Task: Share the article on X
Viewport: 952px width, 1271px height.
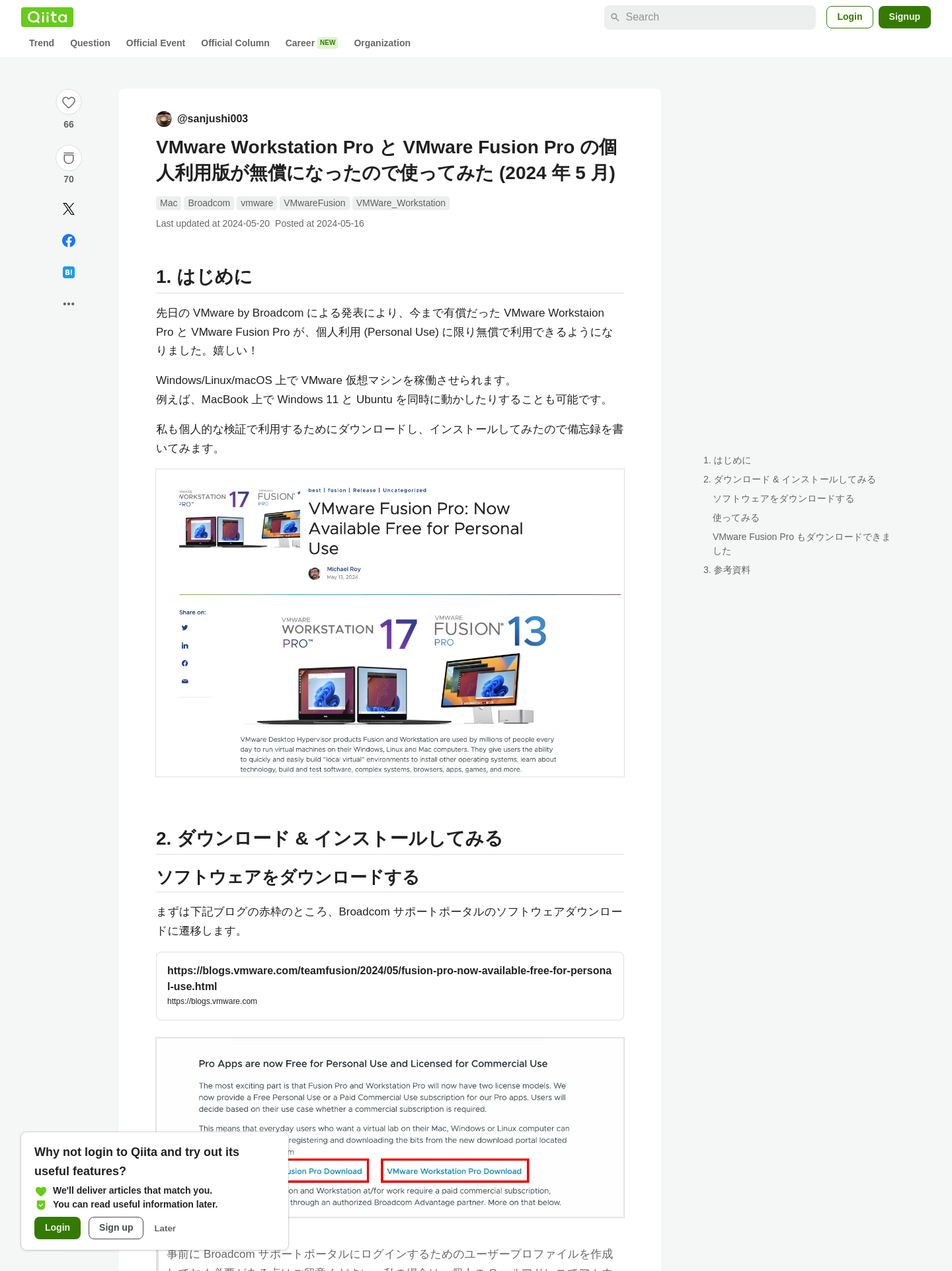Action: (69, 209)
